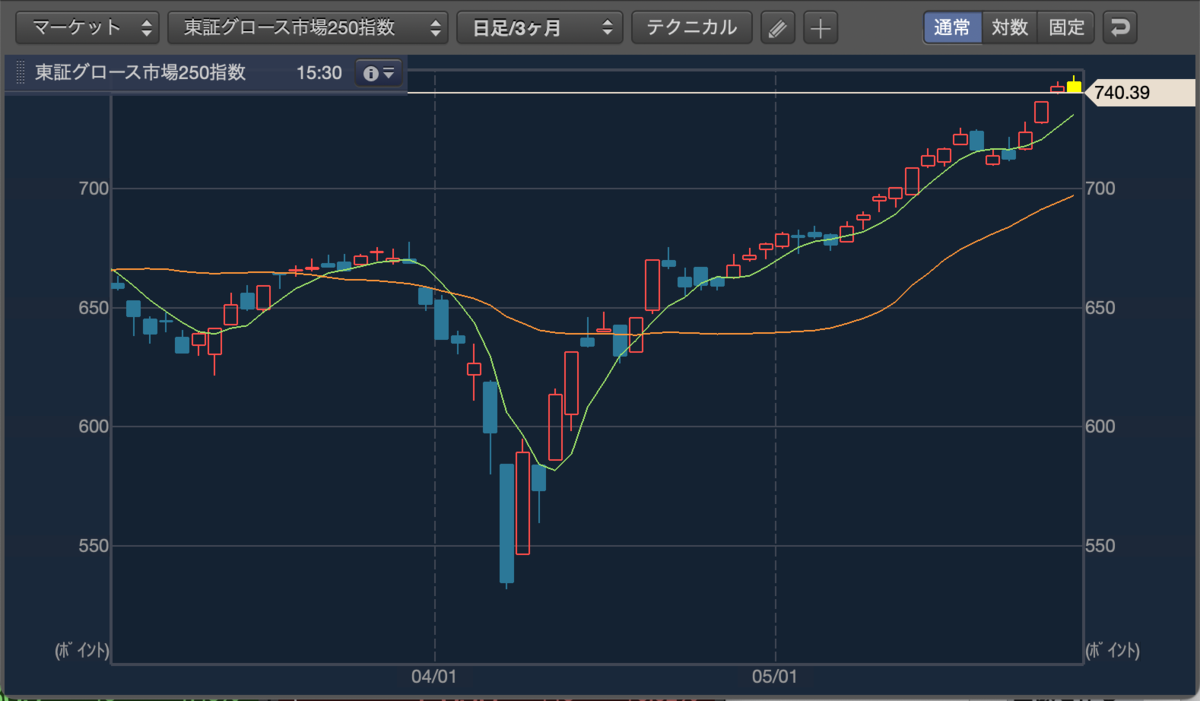The width and height of the screenshot is (1200, 701).
Task: Click the 東証グロース市場250指数 legend title
Action: click(x=140, y=73)
